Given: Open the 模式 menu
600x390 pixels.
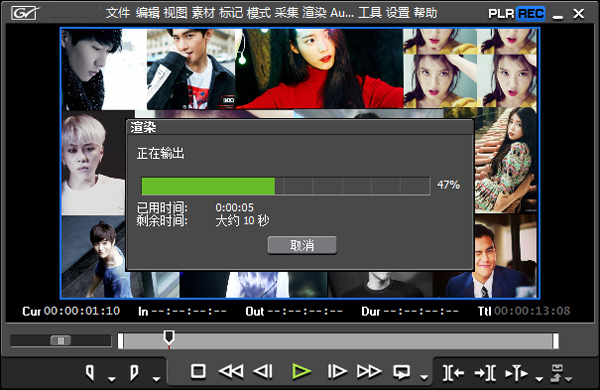Looking at the screenshot, I should 259,13.
